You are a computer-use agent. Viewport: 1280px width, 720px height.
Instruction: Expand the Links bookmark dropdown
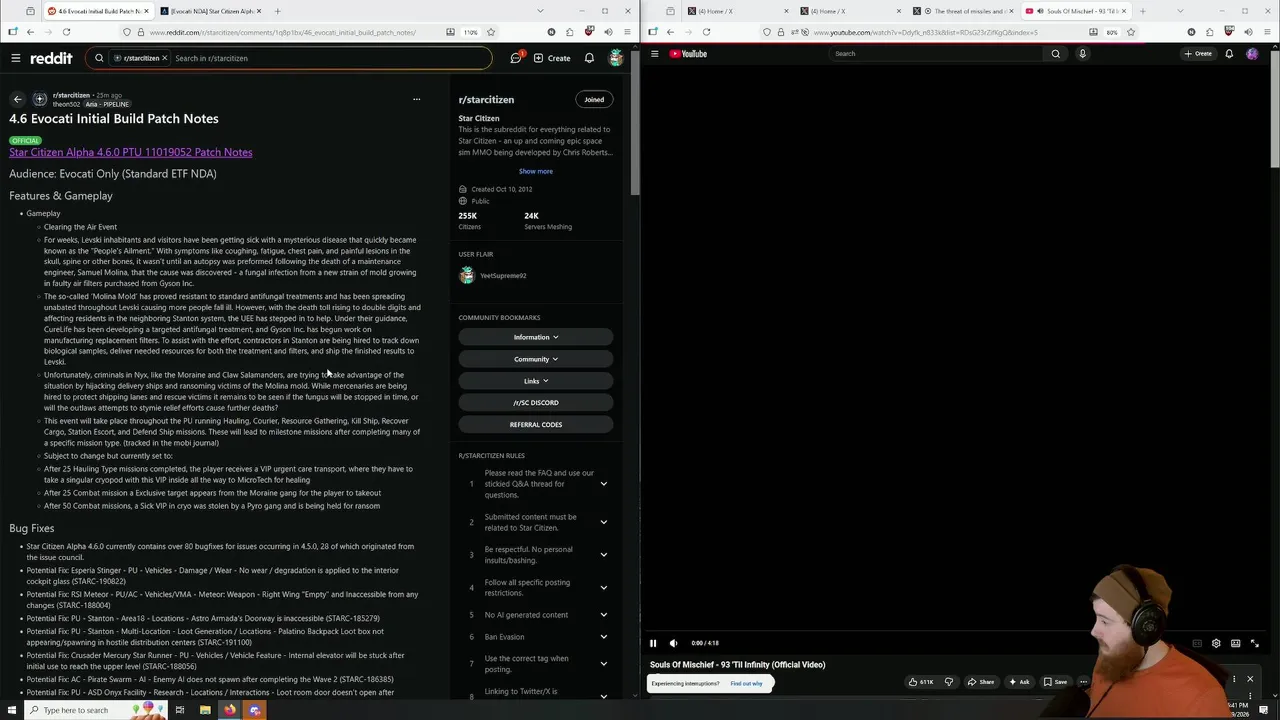[x=535, y=381]
